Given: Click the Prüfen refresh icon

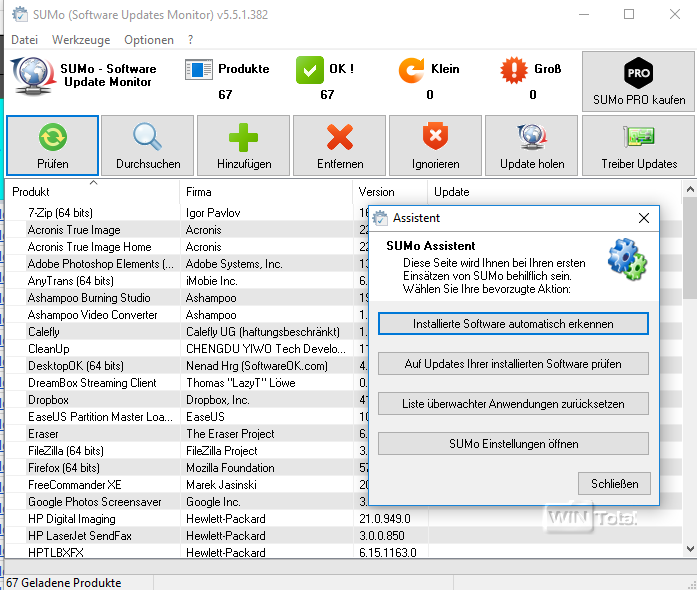Looking at the screenshot, I should point(53,137).
